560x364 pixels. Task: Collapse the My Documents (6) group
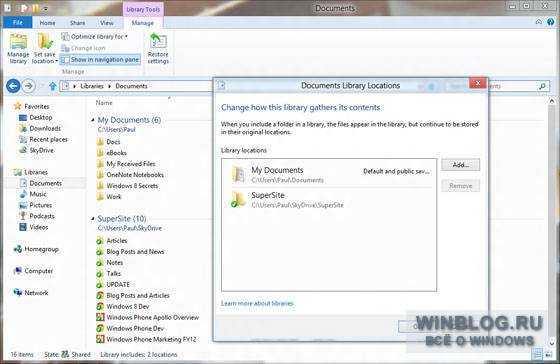(93, 120)
